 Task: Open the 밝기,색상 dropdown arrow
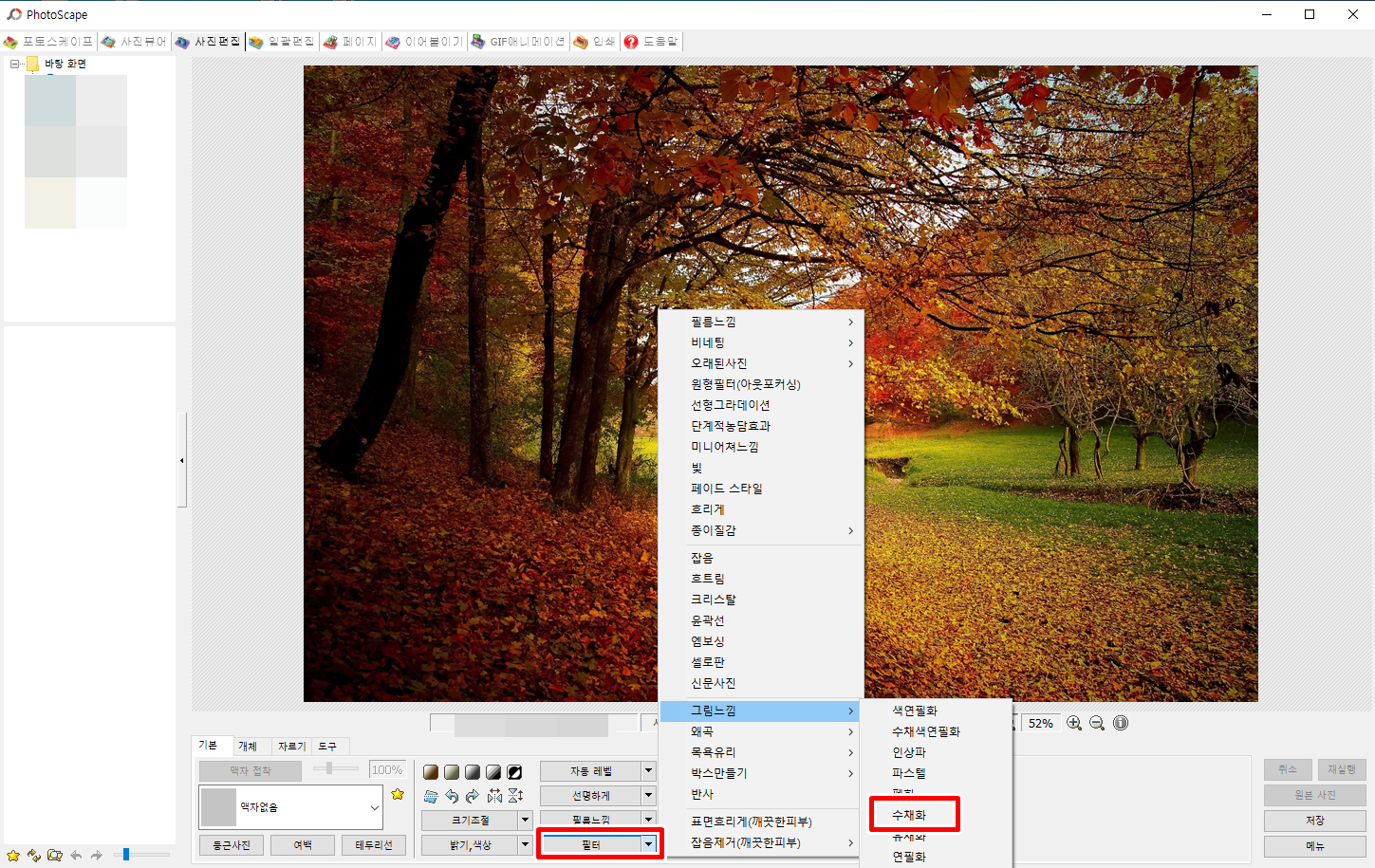525,844
